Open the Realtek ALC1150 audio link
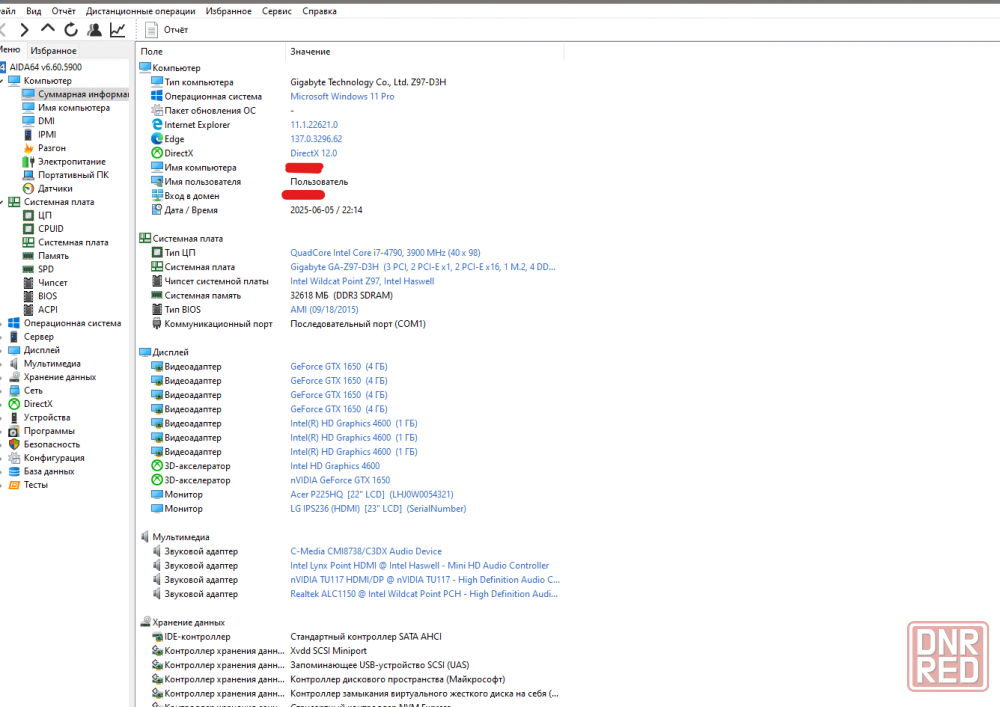 (x=424, y=594)
